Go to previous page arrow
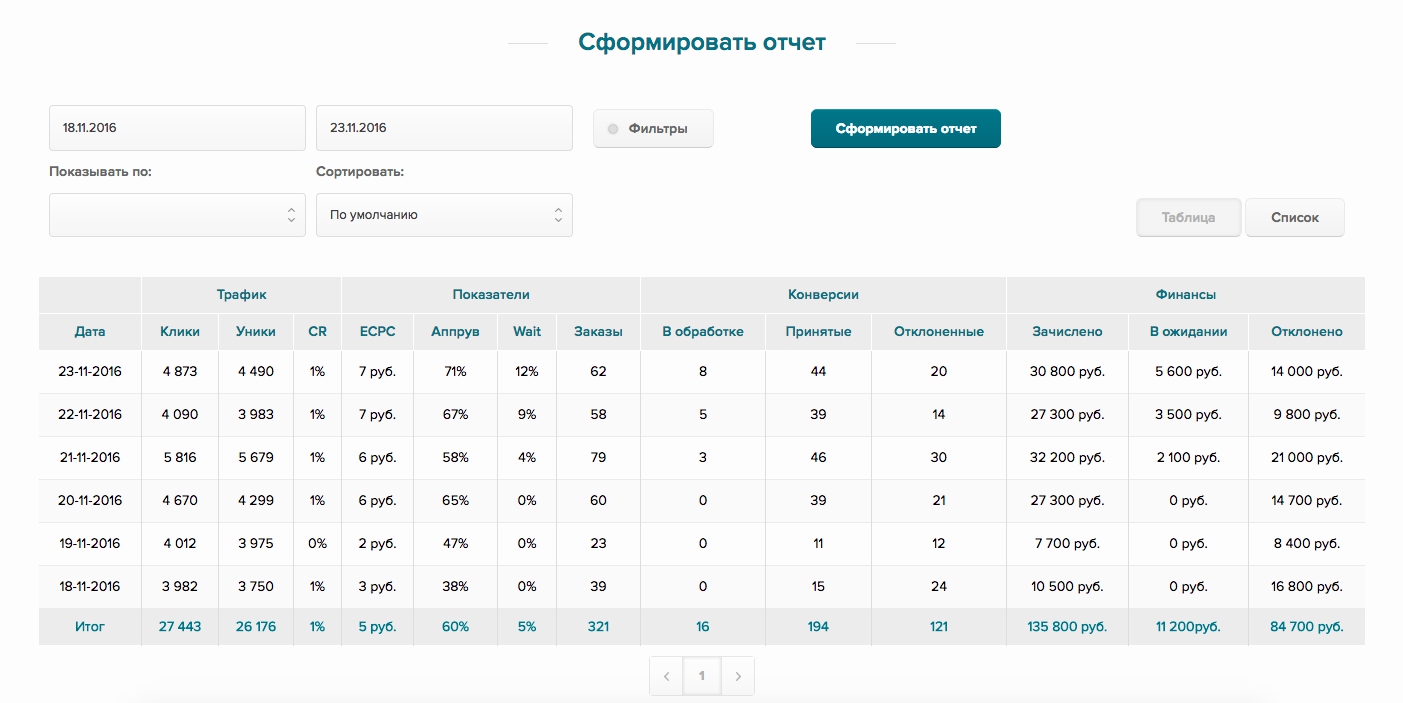This screenshot has width=1403, height=703. 667,676
